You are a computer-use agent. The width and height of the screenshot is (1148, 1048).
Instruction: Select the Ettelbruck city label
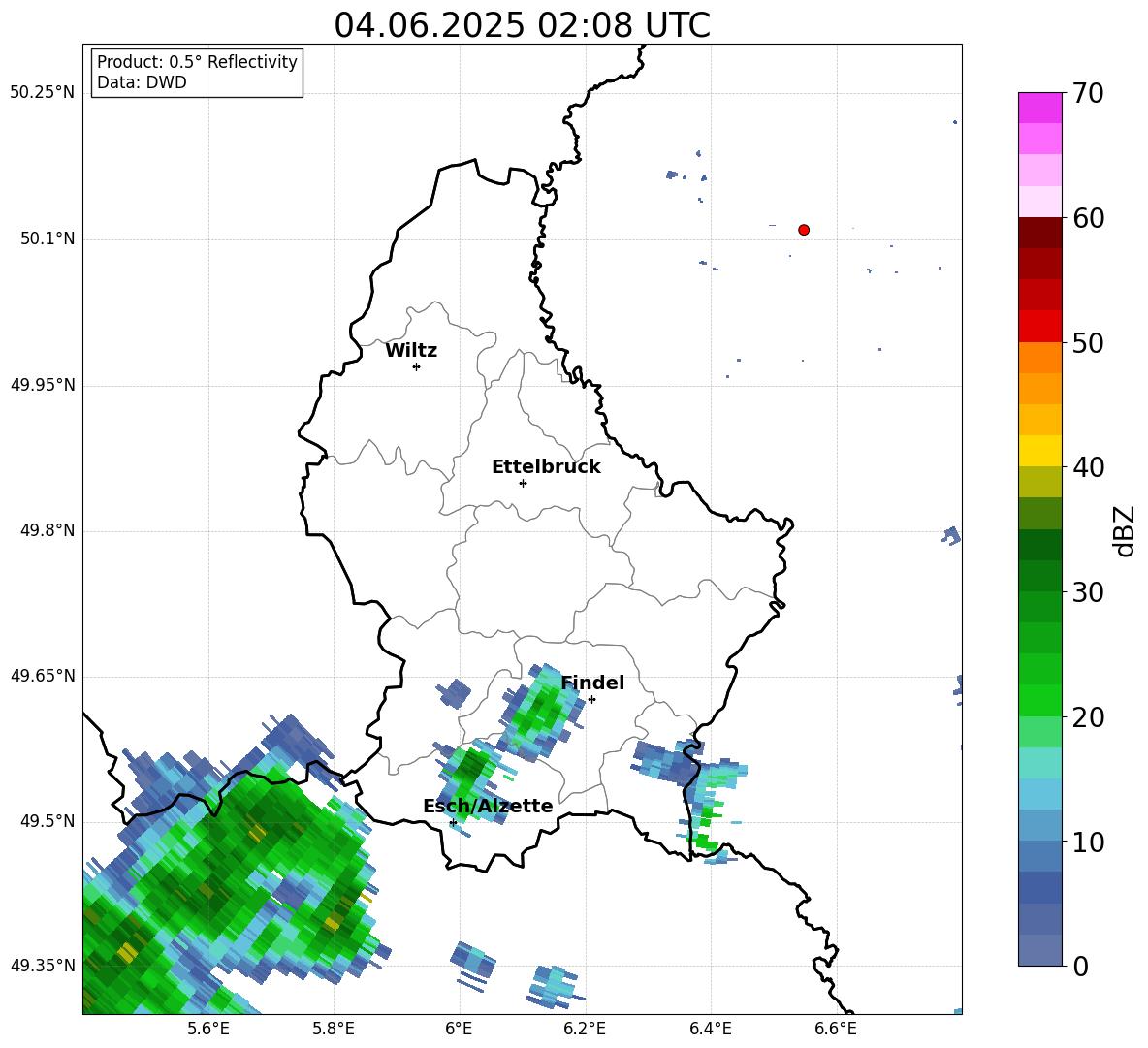coord(546,467)
